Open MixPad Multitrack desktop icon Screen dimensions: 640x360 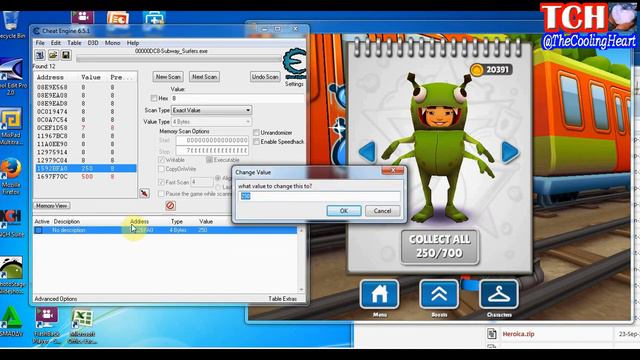click(11, 126)
